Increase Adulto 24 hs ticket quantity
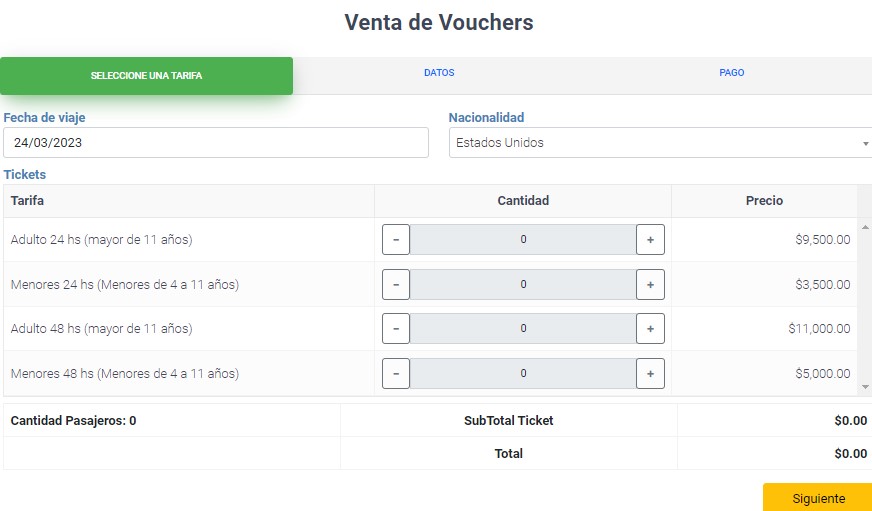 (650, 240)
